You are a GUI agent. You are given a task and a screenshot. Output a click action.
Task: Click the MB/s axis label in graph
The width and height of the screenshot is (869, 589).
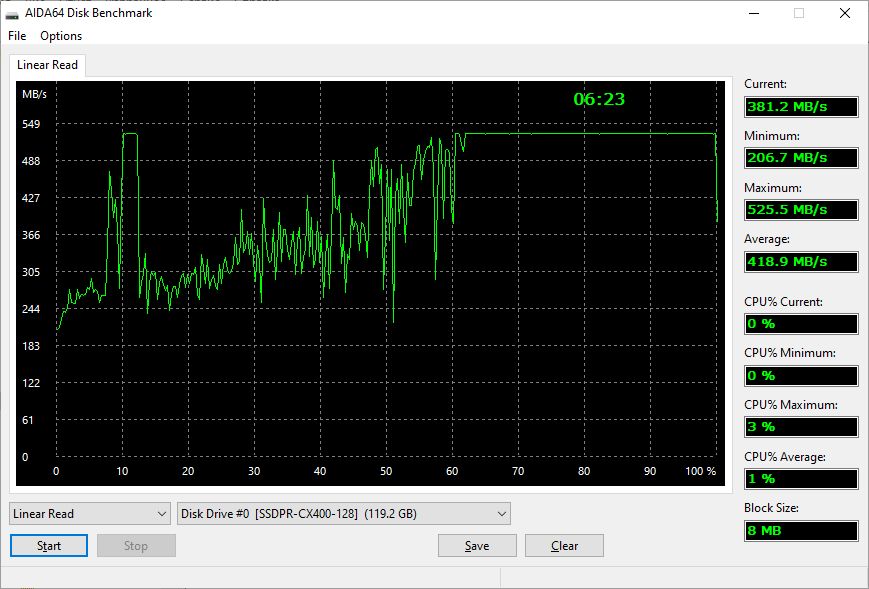tap(34, 94)
